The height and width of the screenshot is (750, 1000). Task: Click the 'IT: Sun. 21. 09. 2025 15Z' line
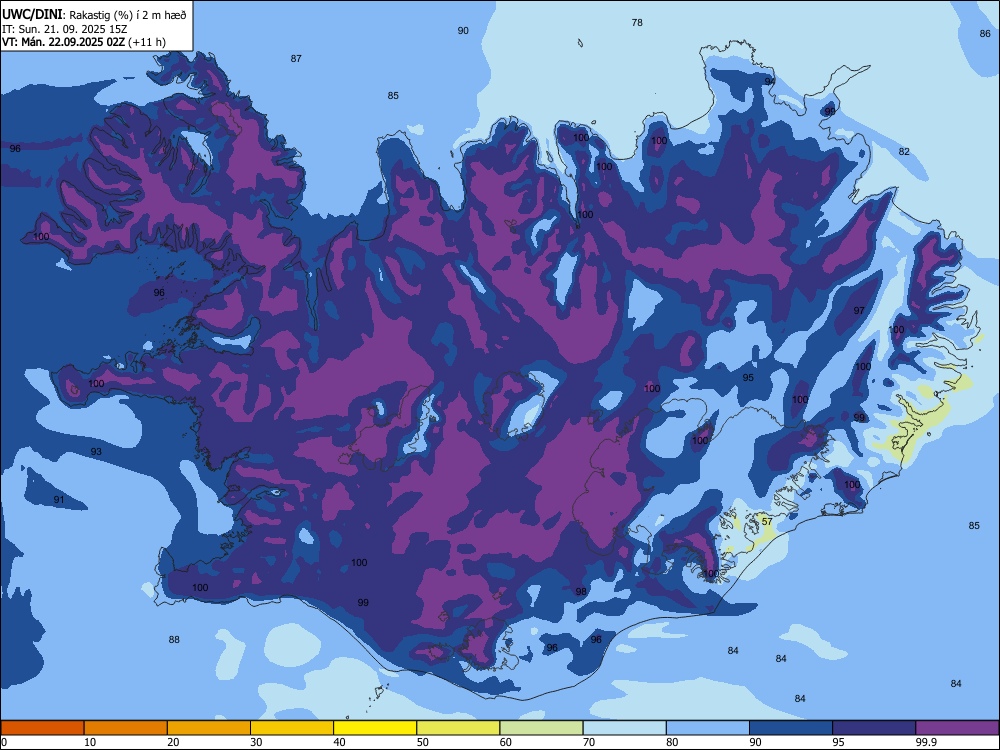tap(64, 29)
